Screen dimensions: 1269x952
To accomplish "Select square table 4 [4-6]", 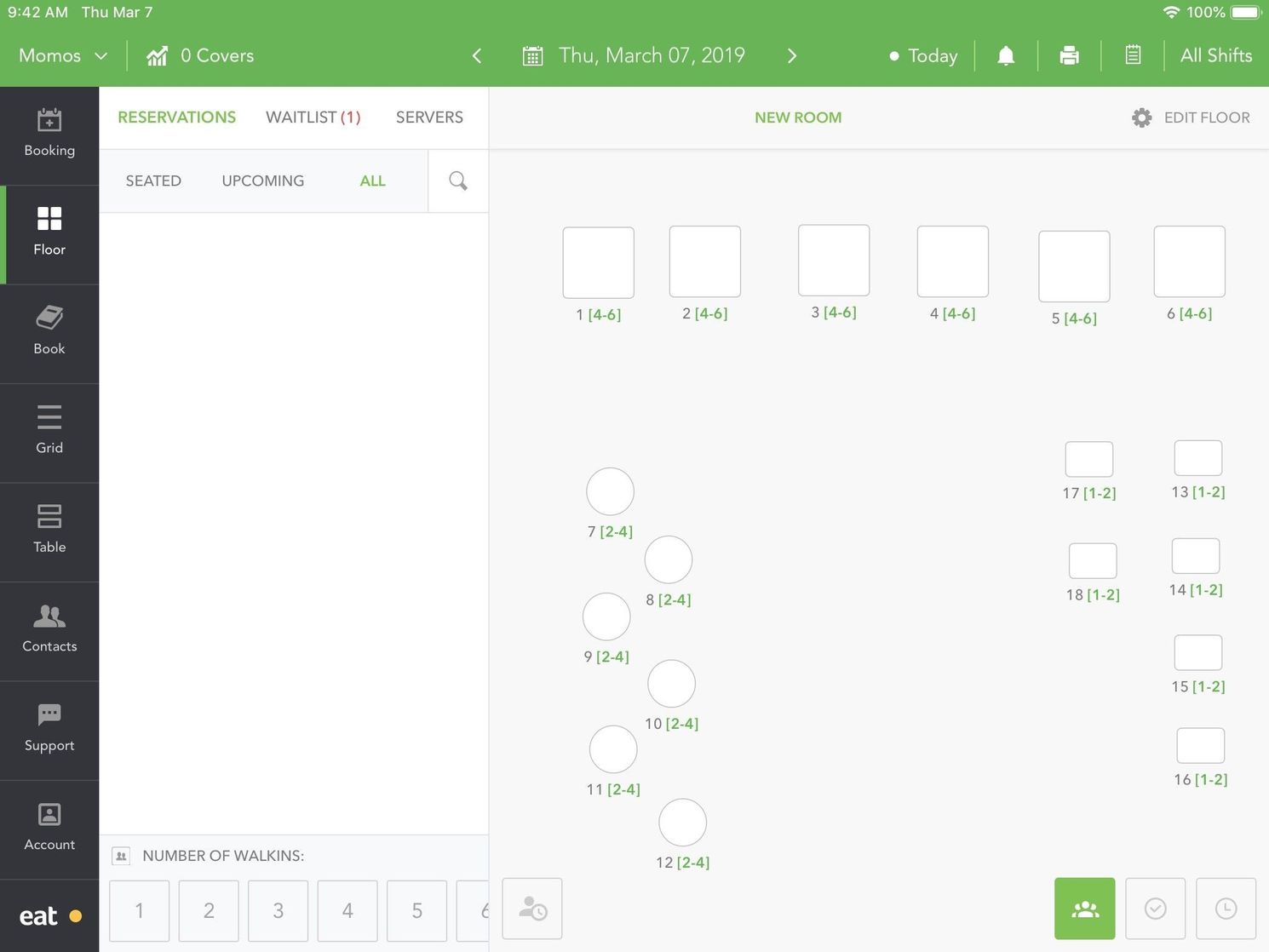I will pos(953,261).
